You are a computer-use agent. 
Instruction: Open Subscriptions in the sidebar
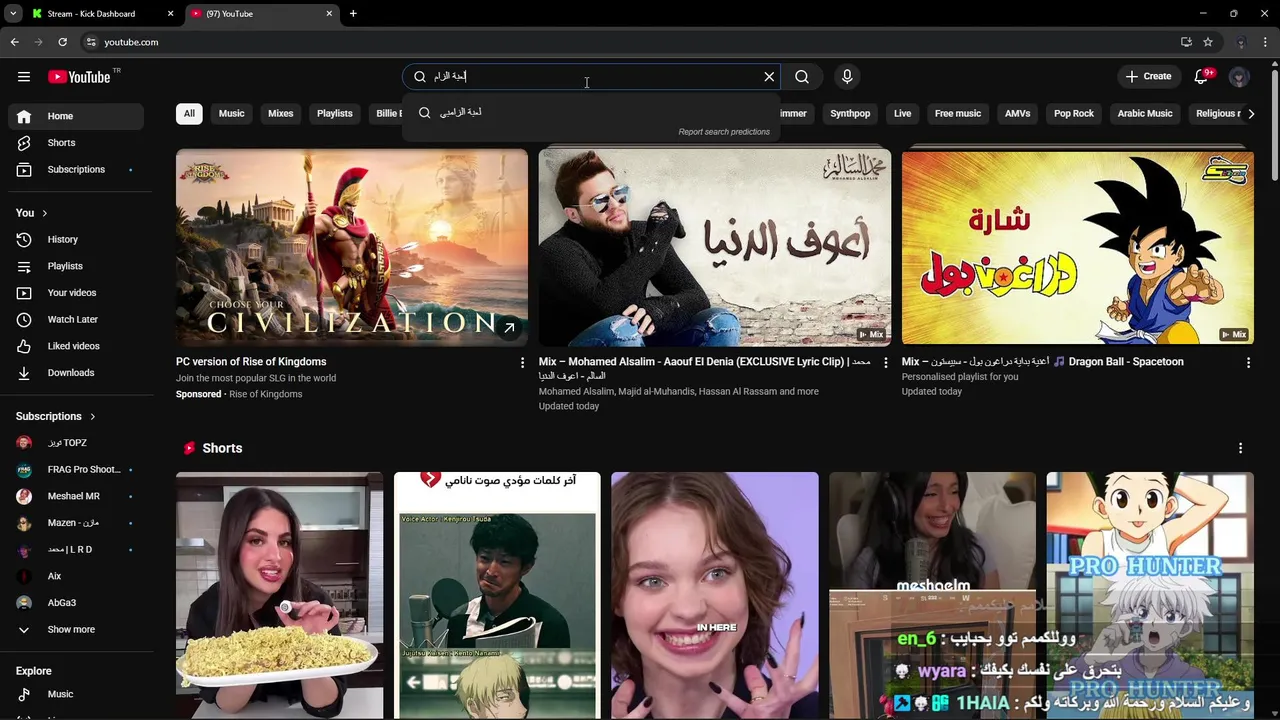(x=76, y=170)
